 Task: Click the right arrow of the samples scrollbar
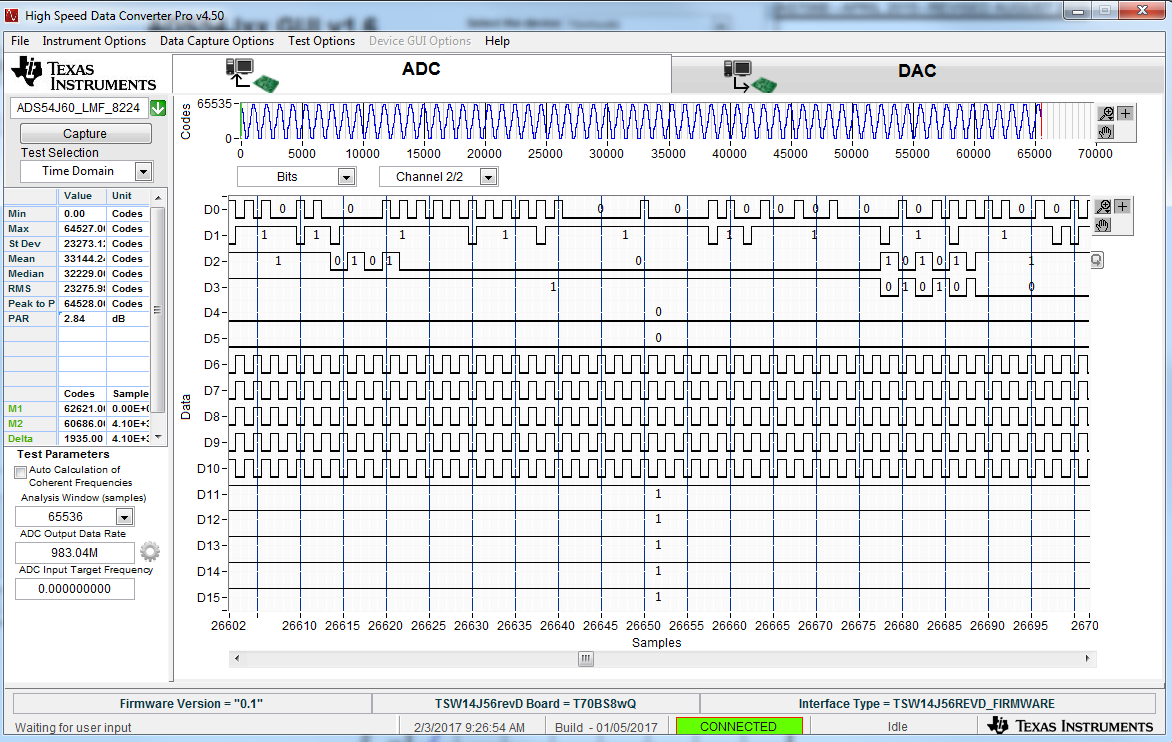(1088, 658)
